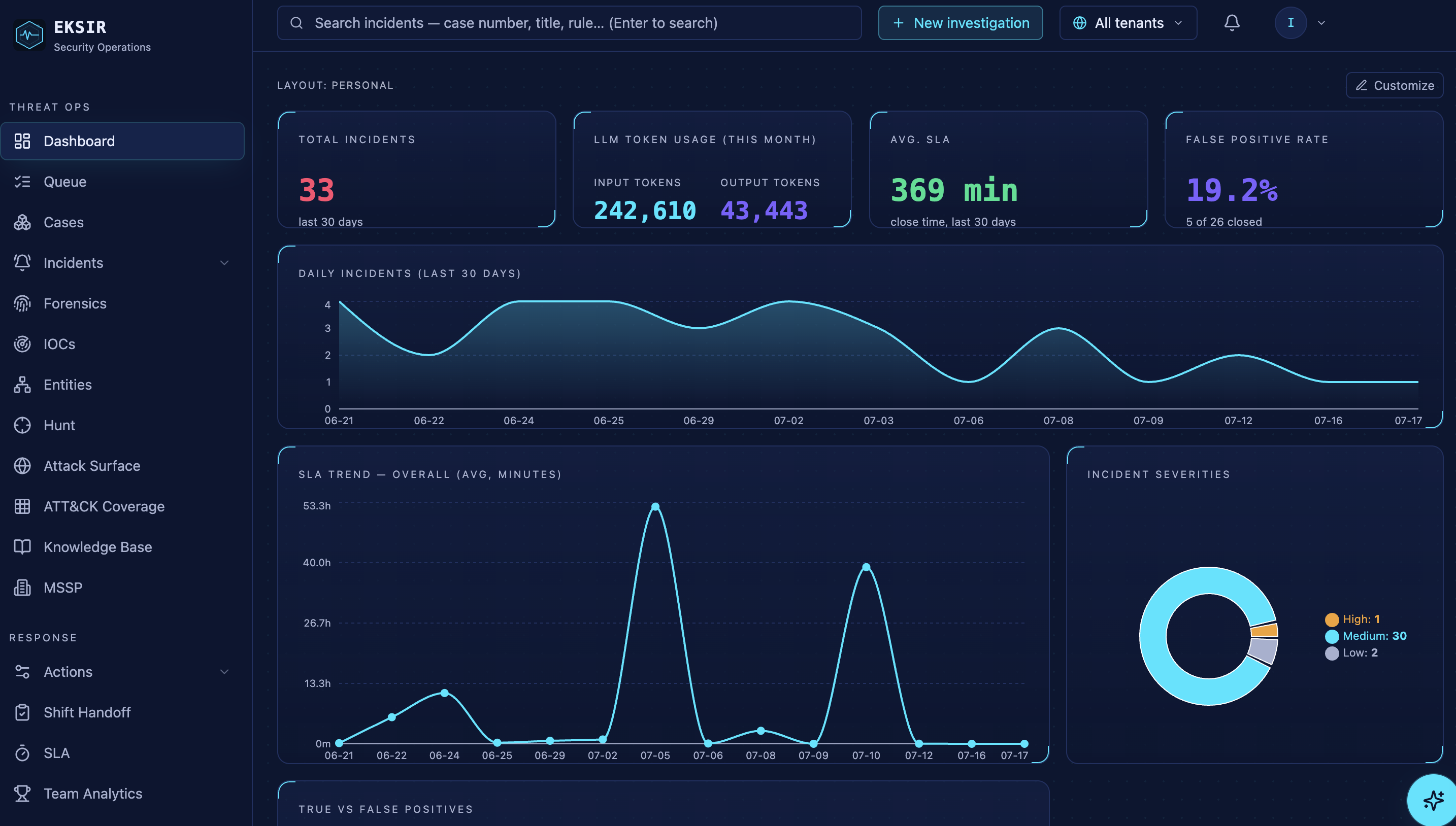This screenshot has width=1456, height=826.
Task: Open the Forensics fingerprint icon
Action: pyautogui.click(x=22, y=303)
